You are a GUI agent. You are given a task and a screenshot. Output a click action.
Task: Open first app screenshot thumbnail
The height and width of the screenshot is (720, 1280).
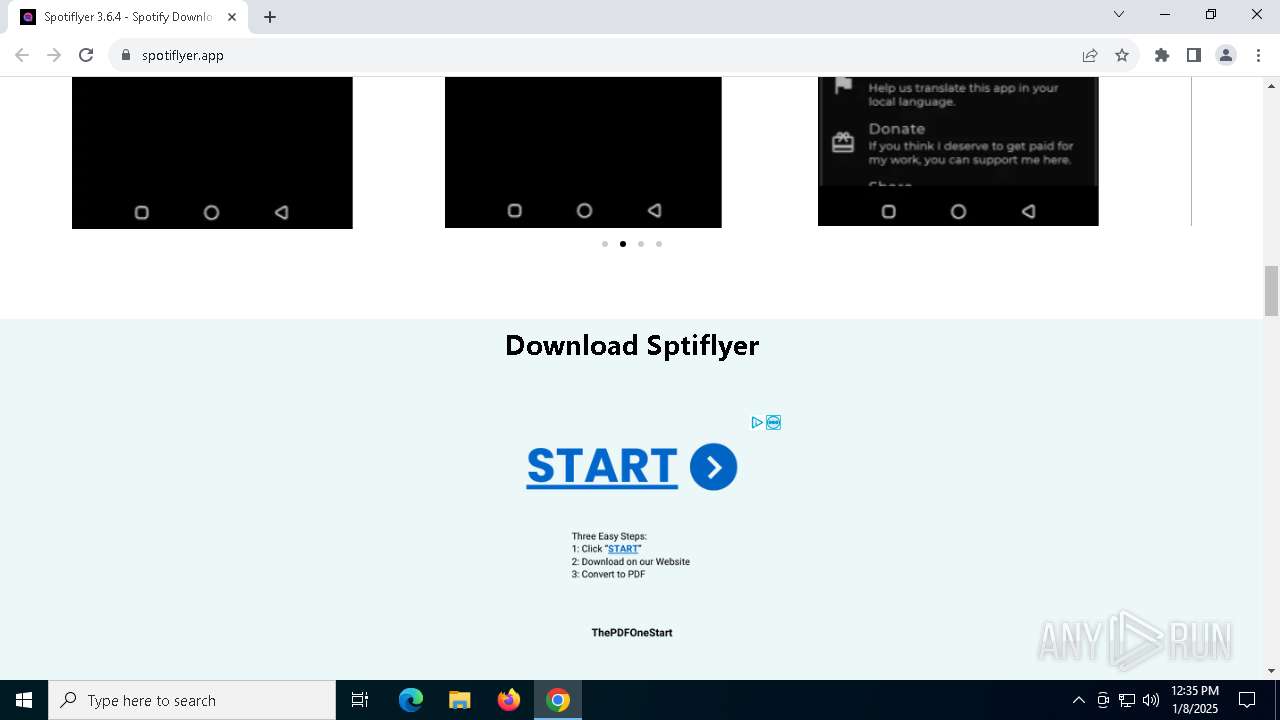tap(212, 153)
